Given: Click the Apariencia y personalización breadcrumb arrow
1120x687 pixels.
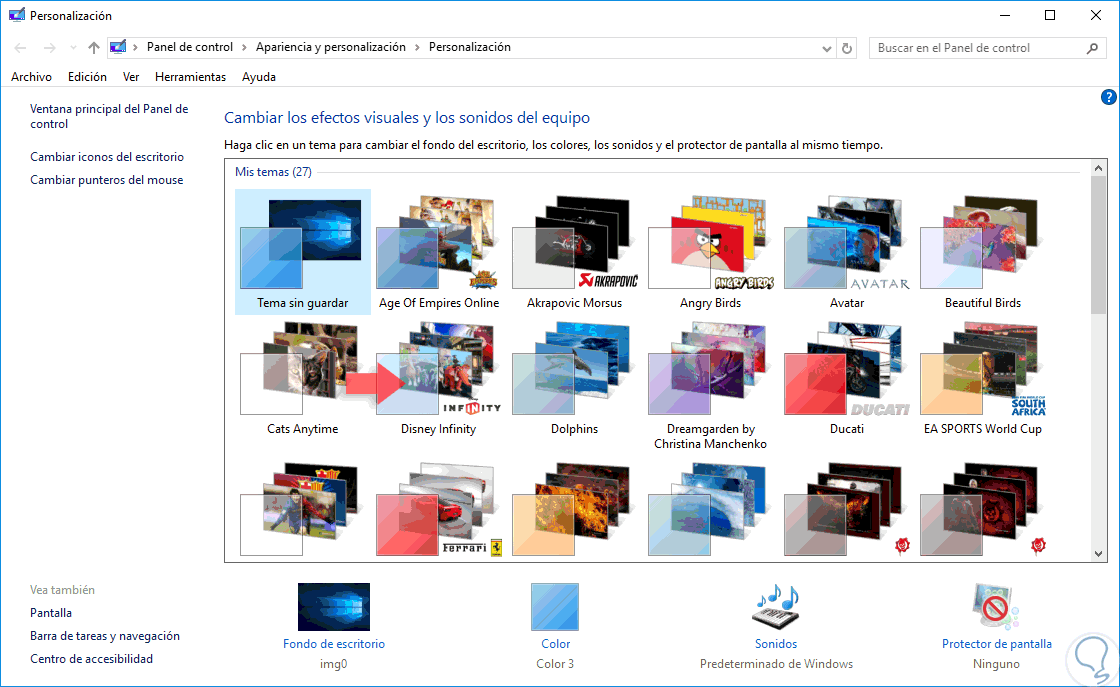Looking at the screenshot, I should click(x=418, y=47).
